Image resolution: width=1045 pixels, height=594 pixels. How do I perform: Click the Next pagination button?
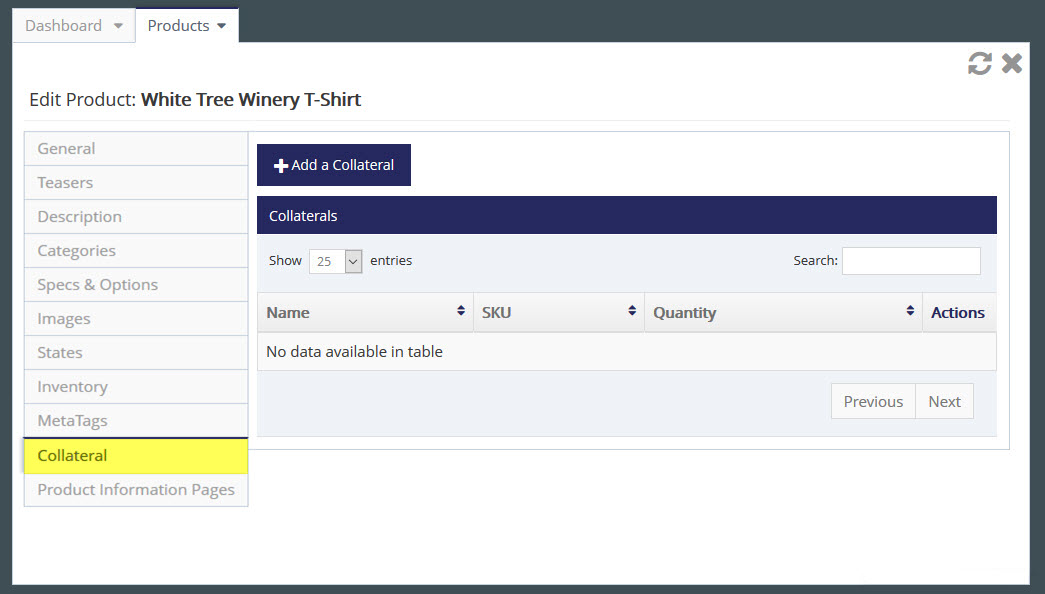(x=944, y=401)
